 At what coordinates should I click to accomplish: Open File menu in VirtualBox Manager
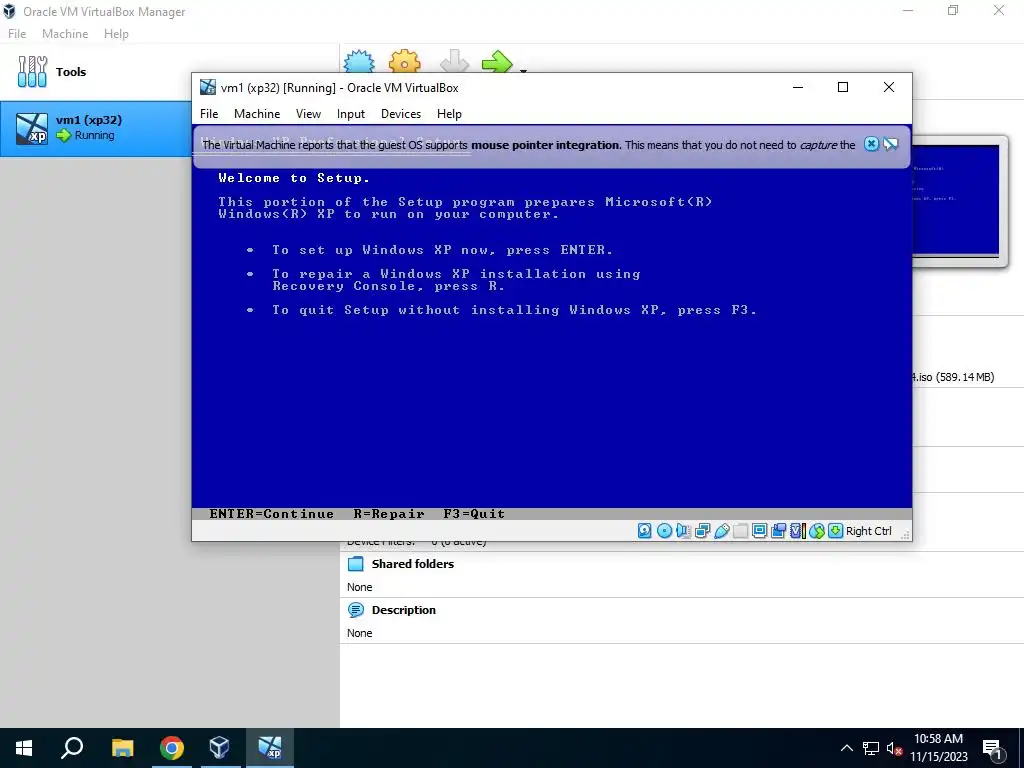[x=17, y=34]
